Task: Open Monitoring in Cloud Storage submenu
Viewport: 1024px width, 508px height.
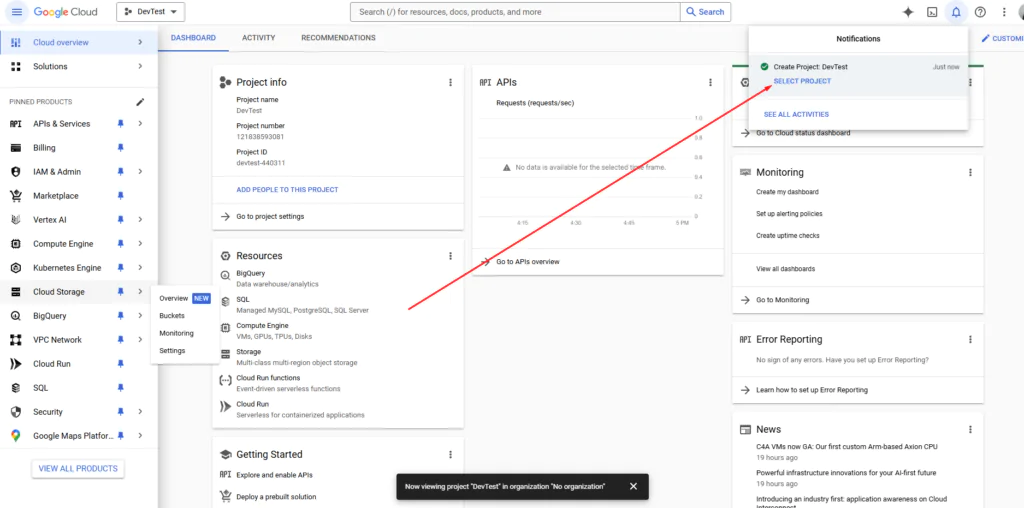Action: pos(176,333)
